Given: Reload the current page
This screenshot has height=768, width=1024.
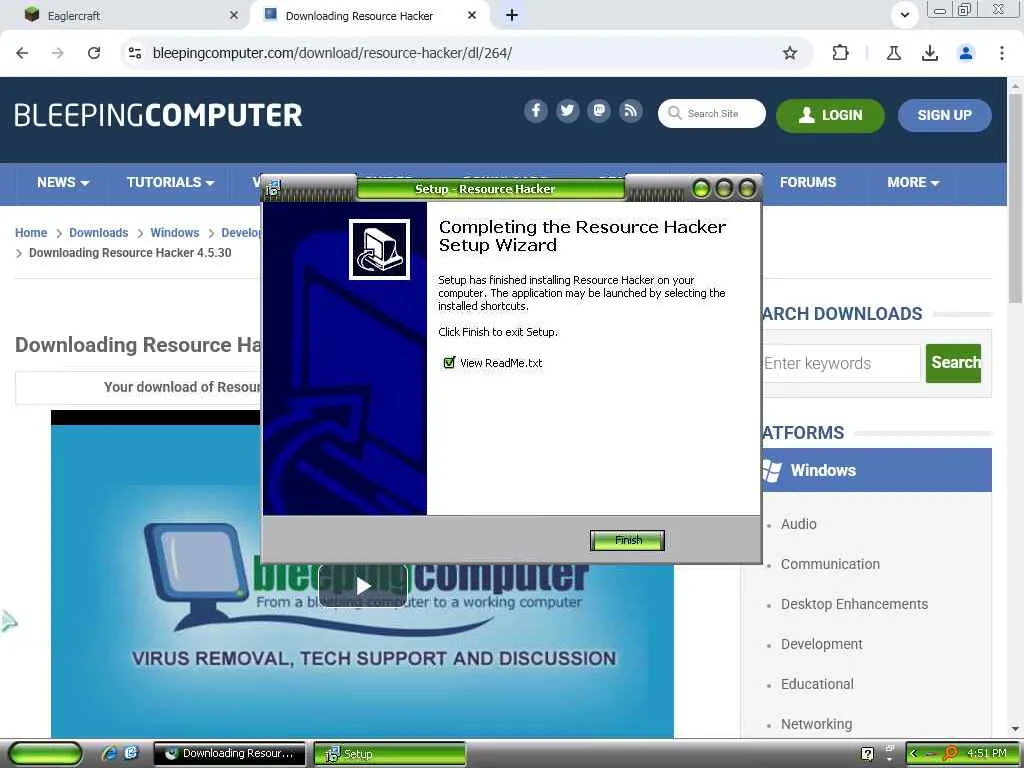Looking at the screenshot, I should pos(94,53).
